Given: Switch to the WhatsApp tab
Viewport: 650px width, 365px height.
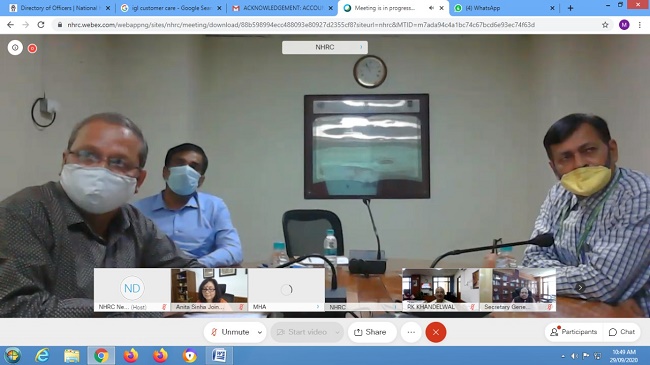Looking at the screenshot, I should (x=503, y=8).
